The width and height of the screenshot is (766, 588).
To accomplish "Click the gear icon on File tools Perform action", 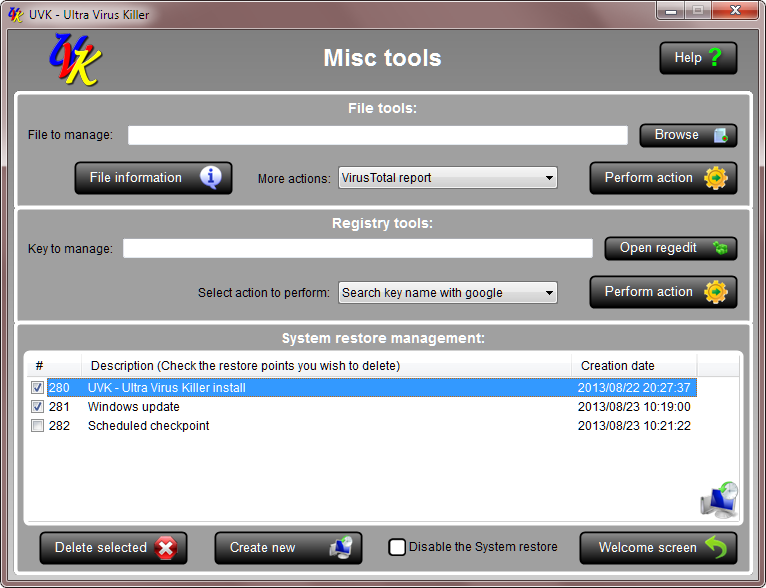I will (716, 178).
